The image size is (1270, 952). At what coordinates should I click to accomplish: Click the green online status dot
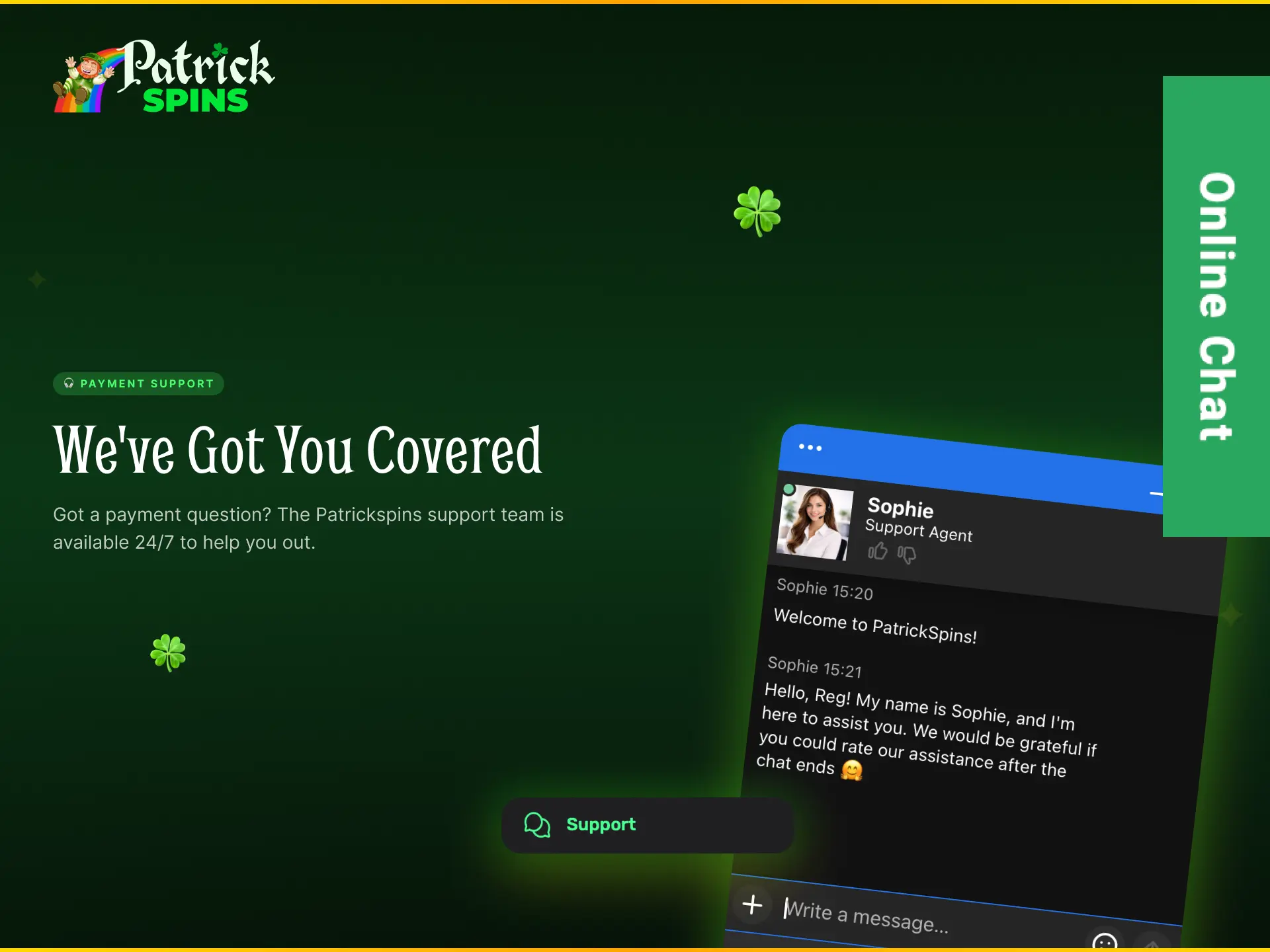click(788, 489)
